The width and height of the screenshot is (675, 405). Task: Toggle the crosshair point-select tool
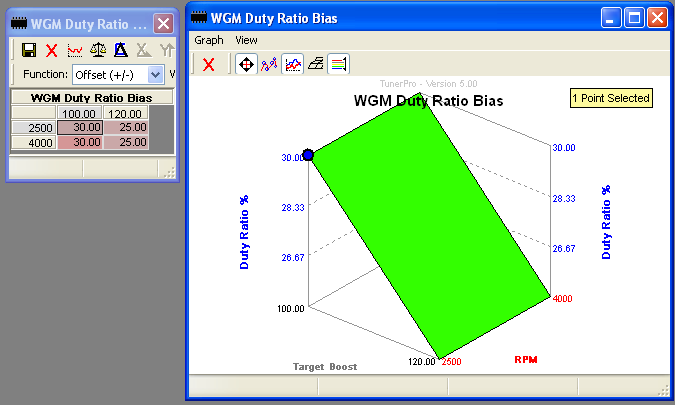point(245,65)
